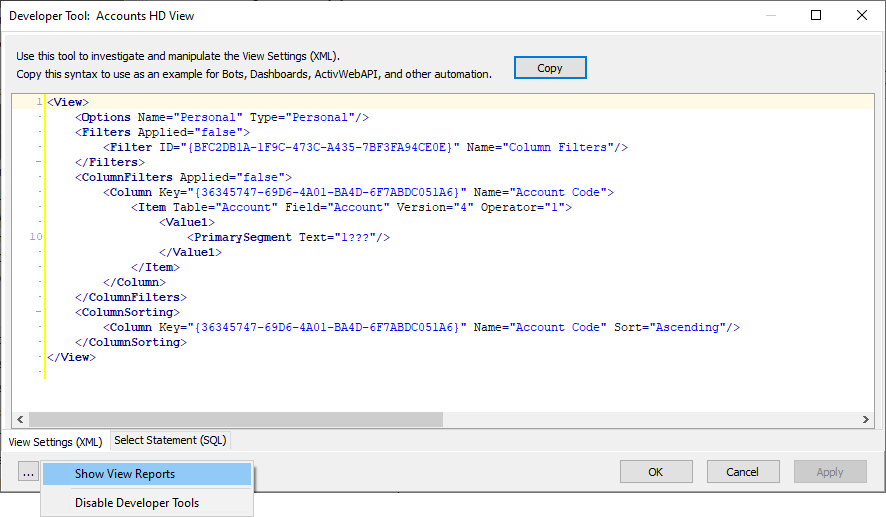Image resolution: width=886 pixels, height=517 pixels.
Task: Click the Copy button
Action: point(550,68)
